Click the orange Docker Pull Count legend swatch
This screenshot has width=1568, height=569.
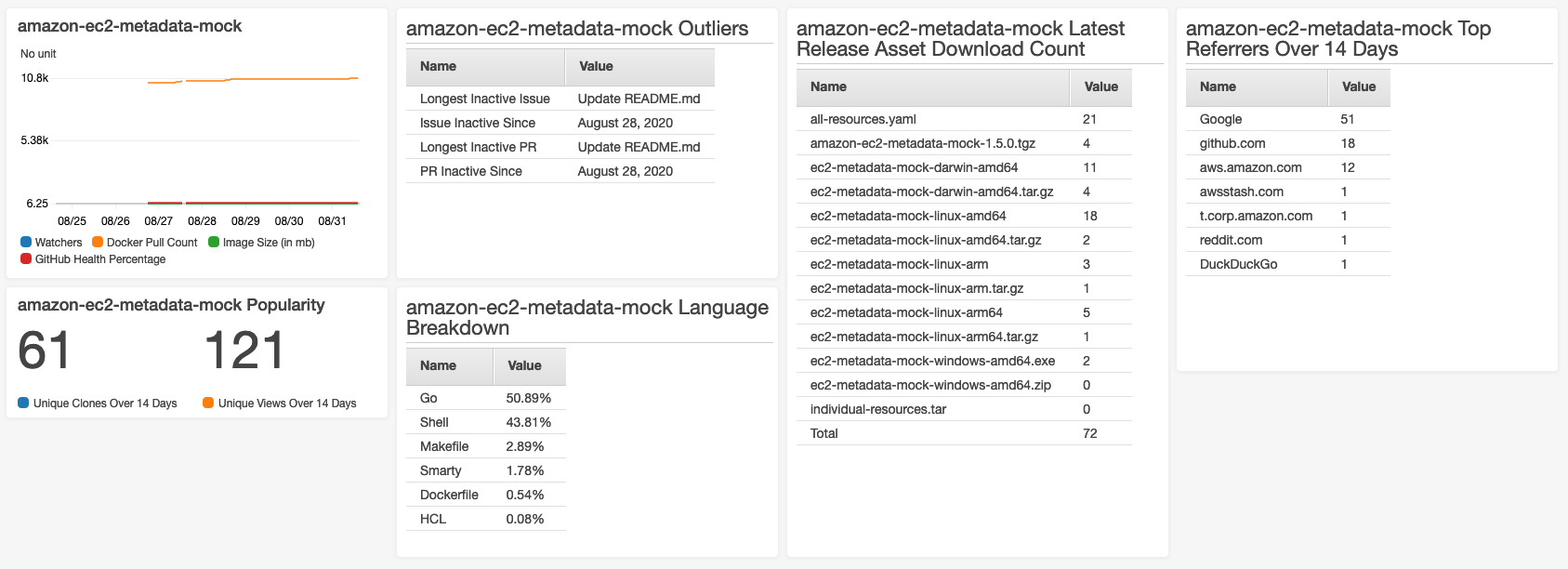click(x=98, y=242)
